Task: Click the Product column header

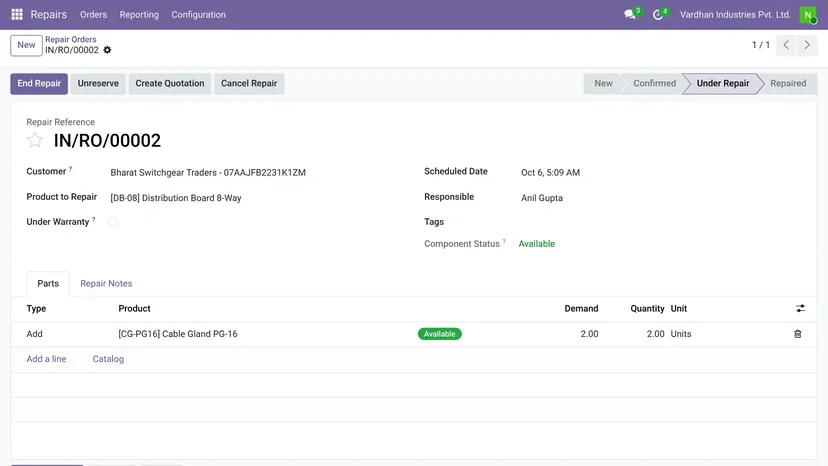Action: tap(134, 309)
